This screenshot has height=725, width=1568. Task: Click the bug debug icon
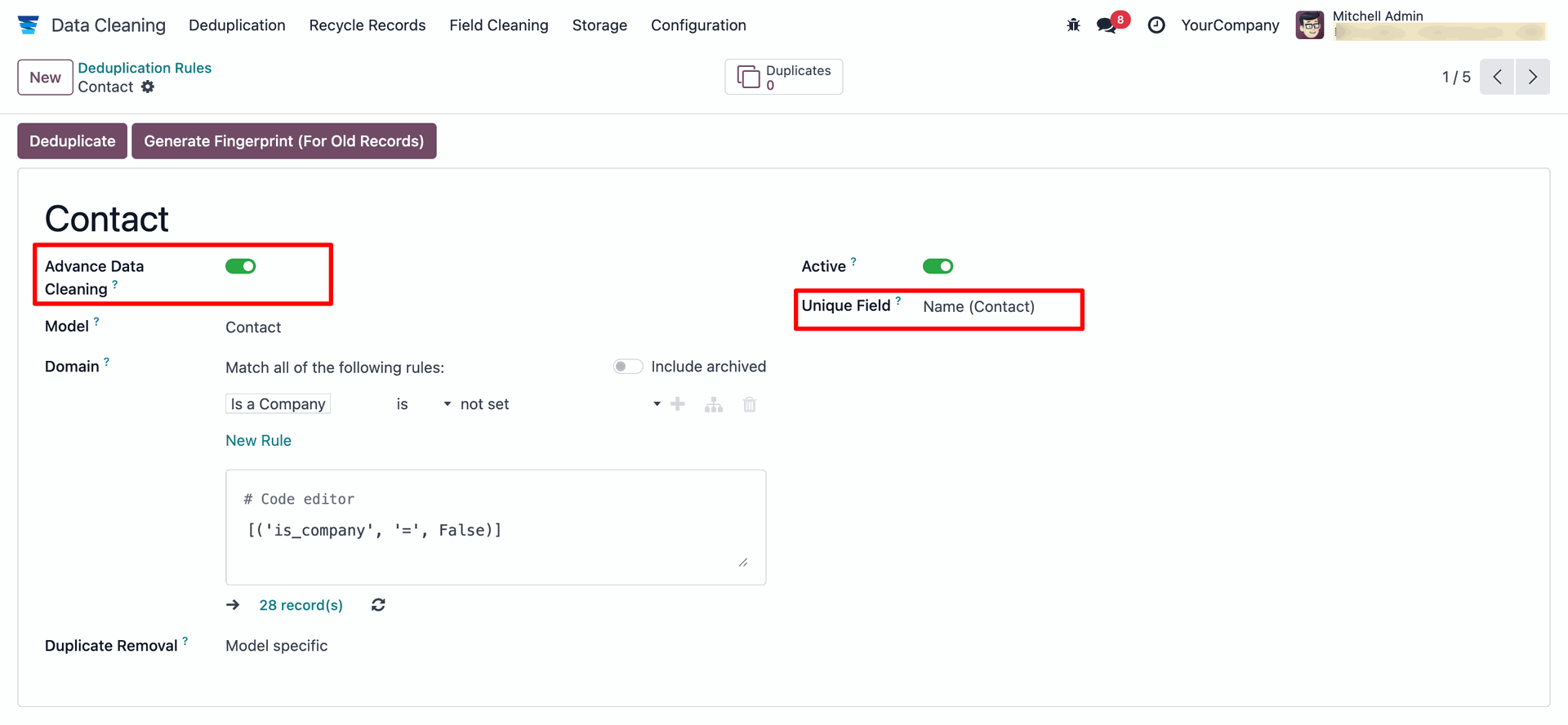(1073, 25)
